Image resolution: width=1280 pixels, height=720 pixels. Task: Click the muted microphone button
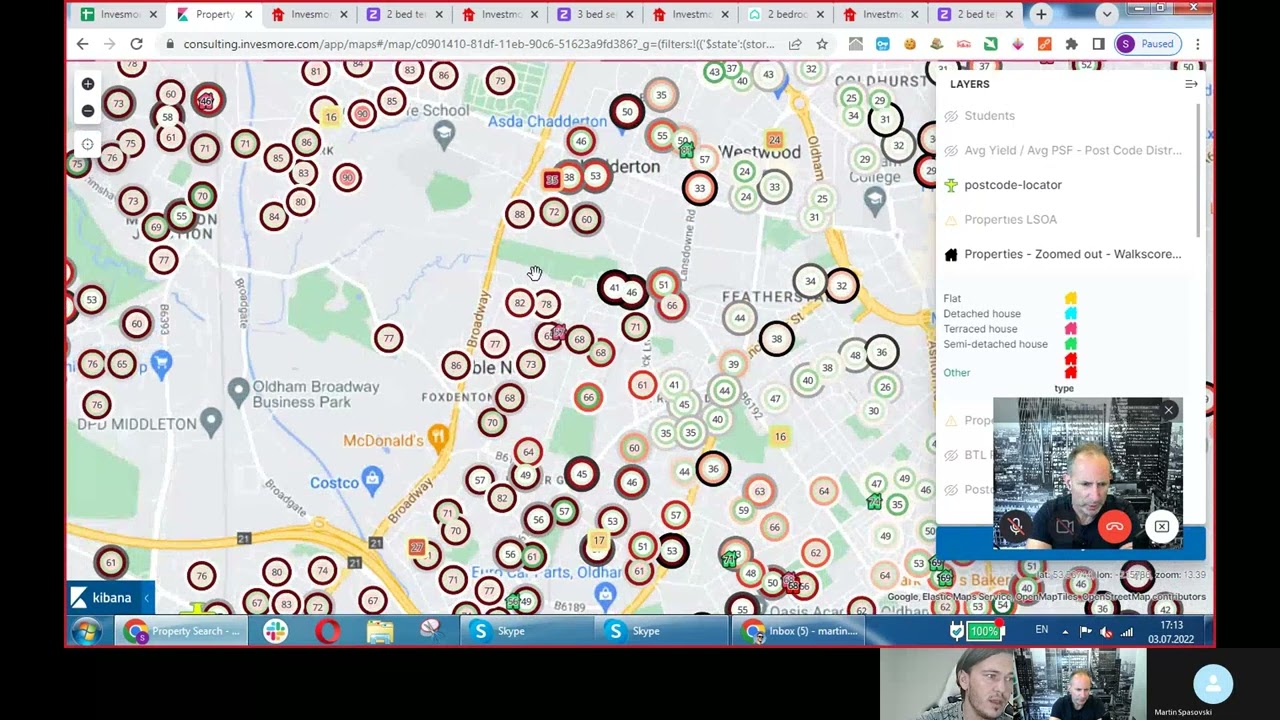[1016, 527]
